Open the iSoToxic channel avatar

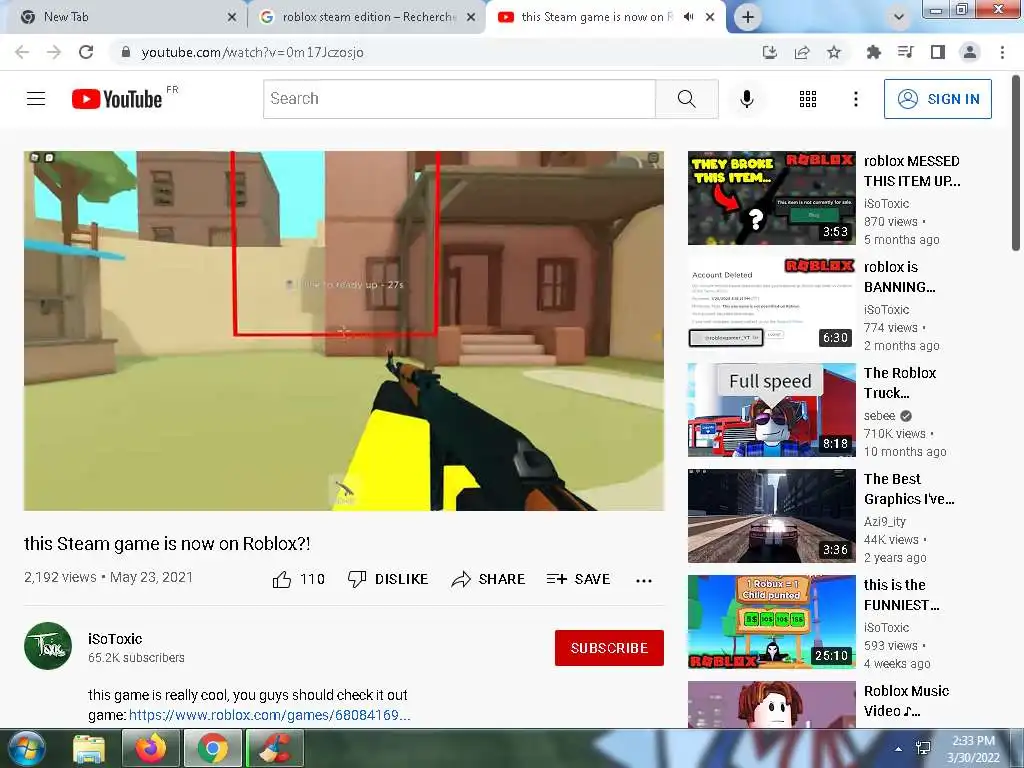(48, 646)
